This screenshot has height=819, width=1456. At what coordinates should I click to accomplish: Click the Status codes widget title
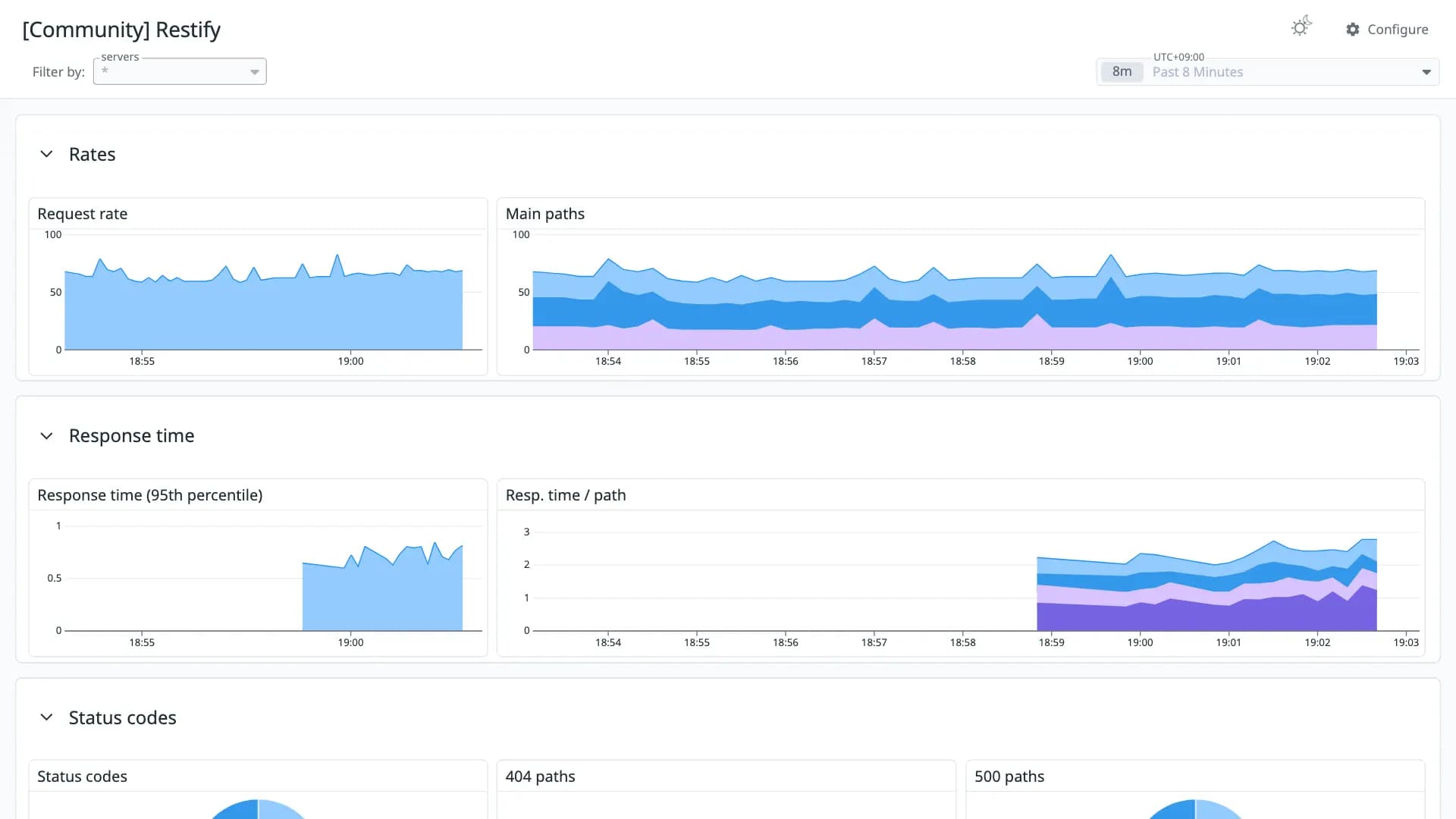82,777
